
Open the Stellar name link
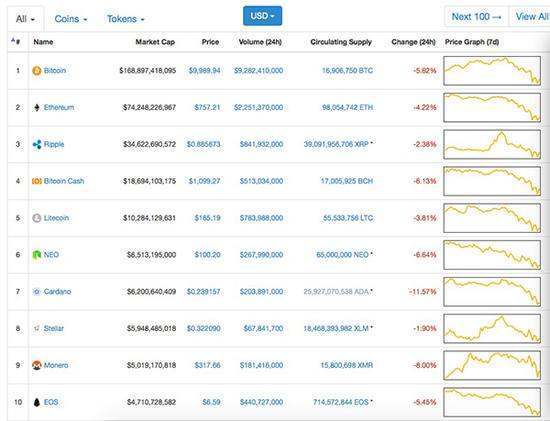(54, 328)
